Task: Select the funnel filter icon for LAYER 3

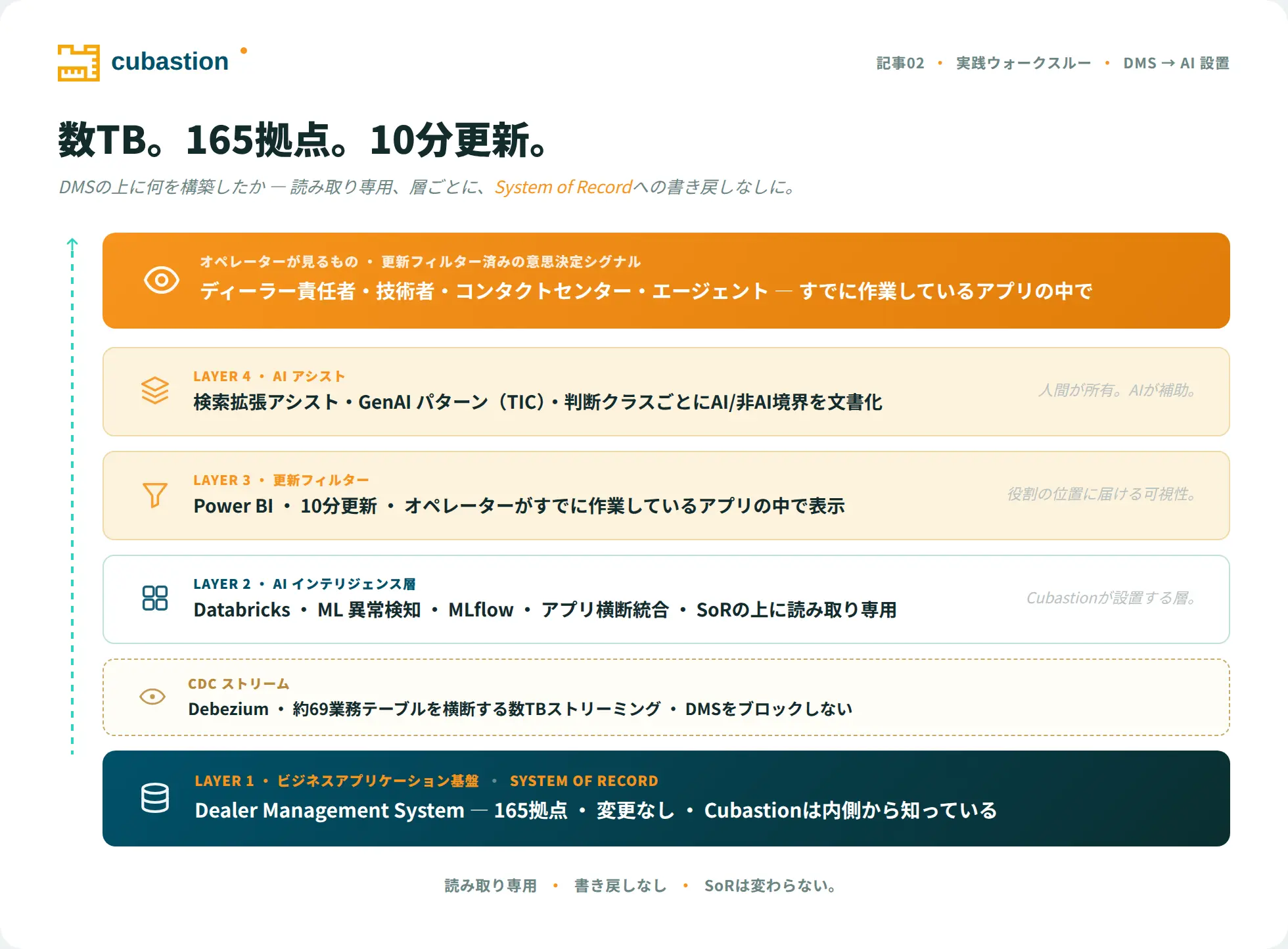Action: [x=155, y=495]
